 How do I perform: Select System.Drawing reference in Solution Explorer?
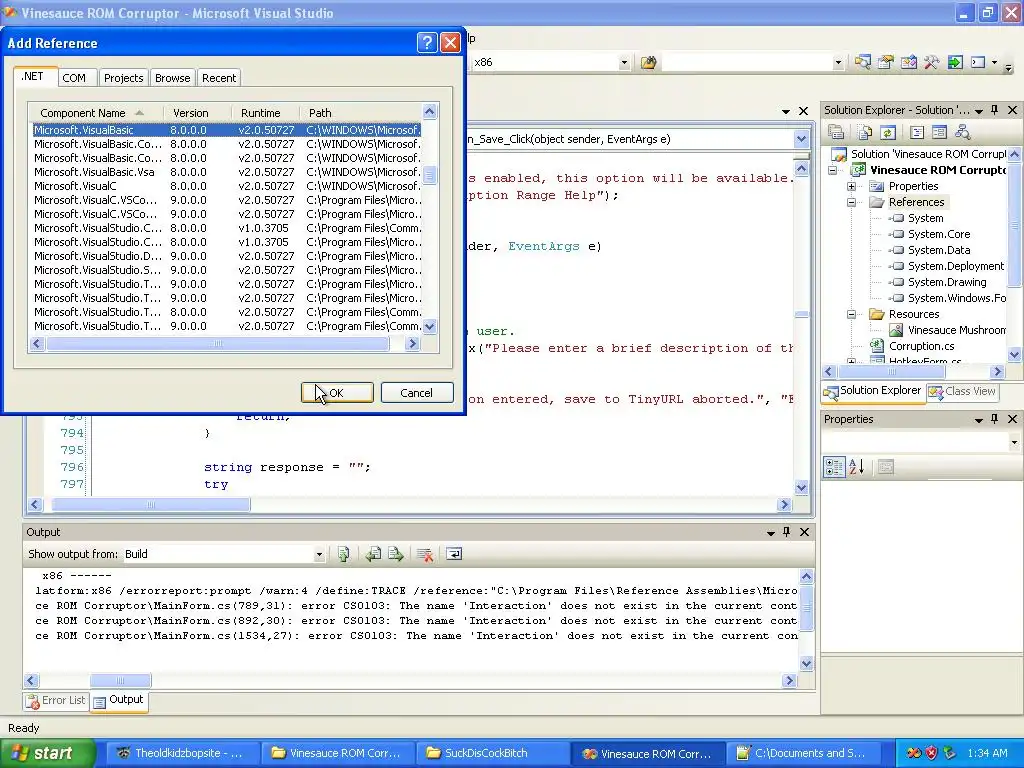pyautogui.click(x=946, y=282)
